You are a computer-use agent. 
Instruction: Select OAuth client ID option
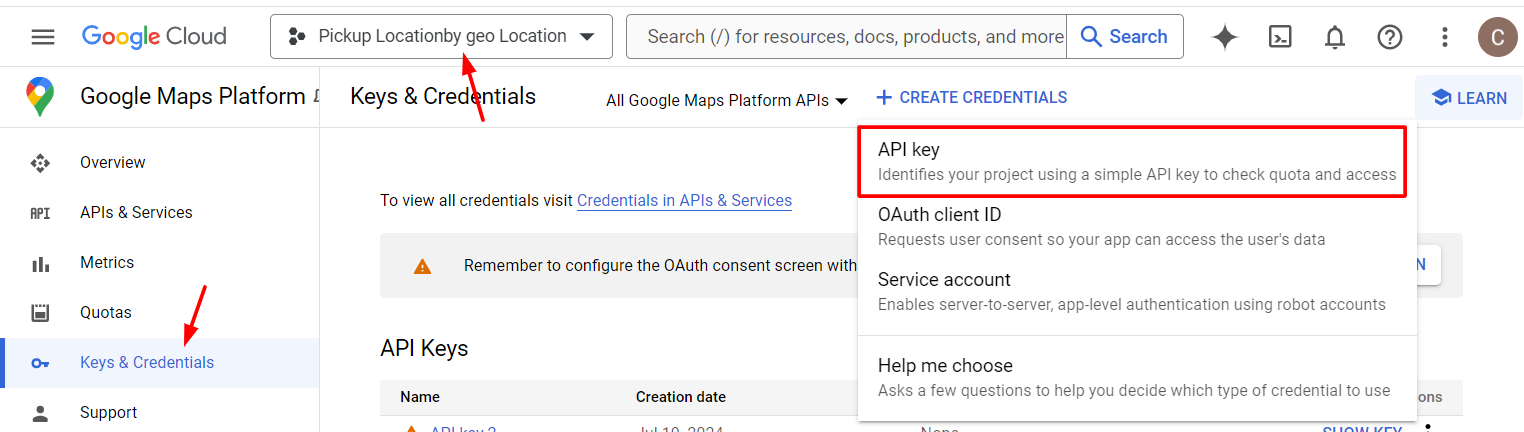[1137, 226]
